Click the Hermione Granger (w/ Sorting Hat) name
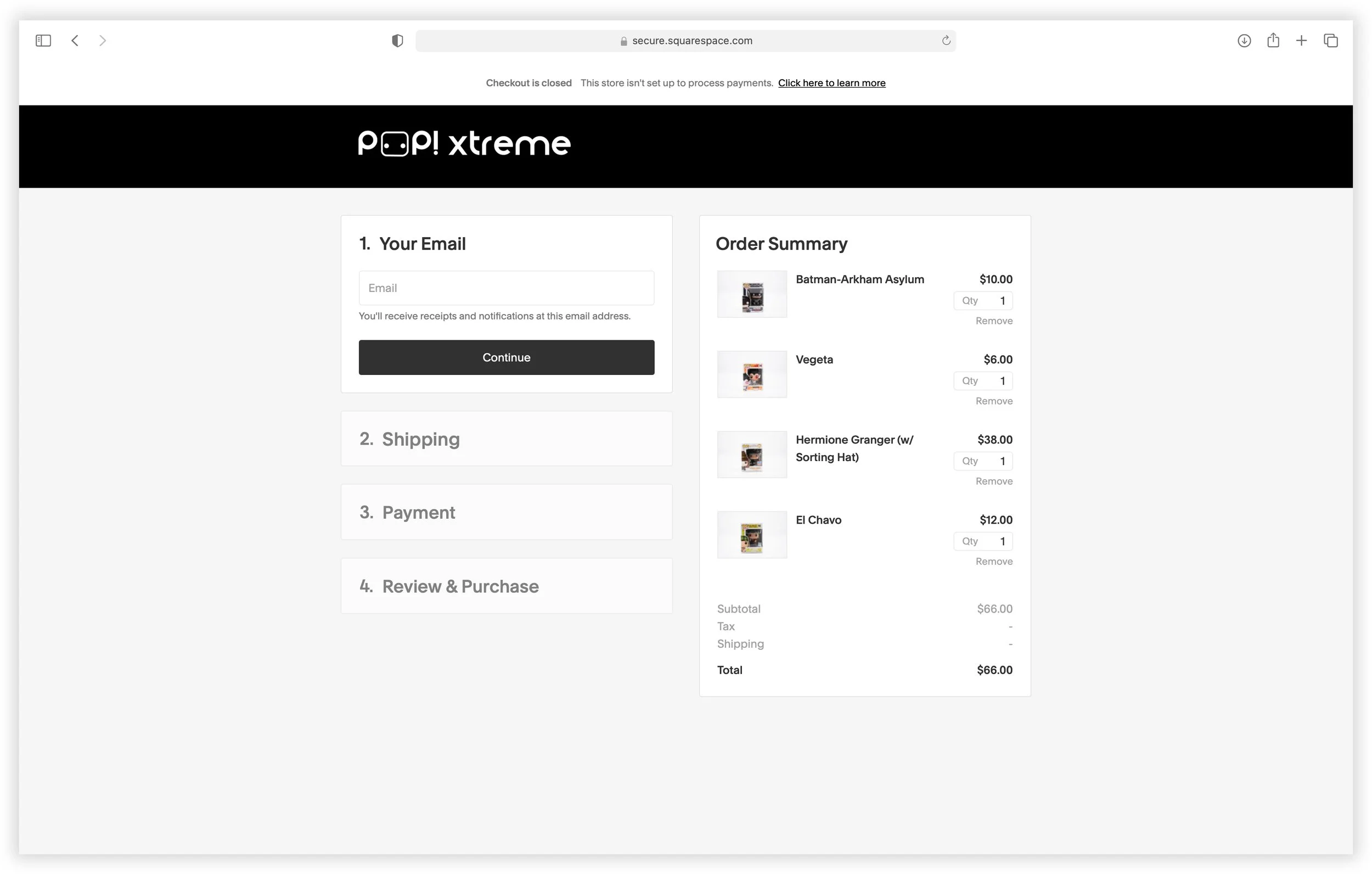 [x=854, y=448]
